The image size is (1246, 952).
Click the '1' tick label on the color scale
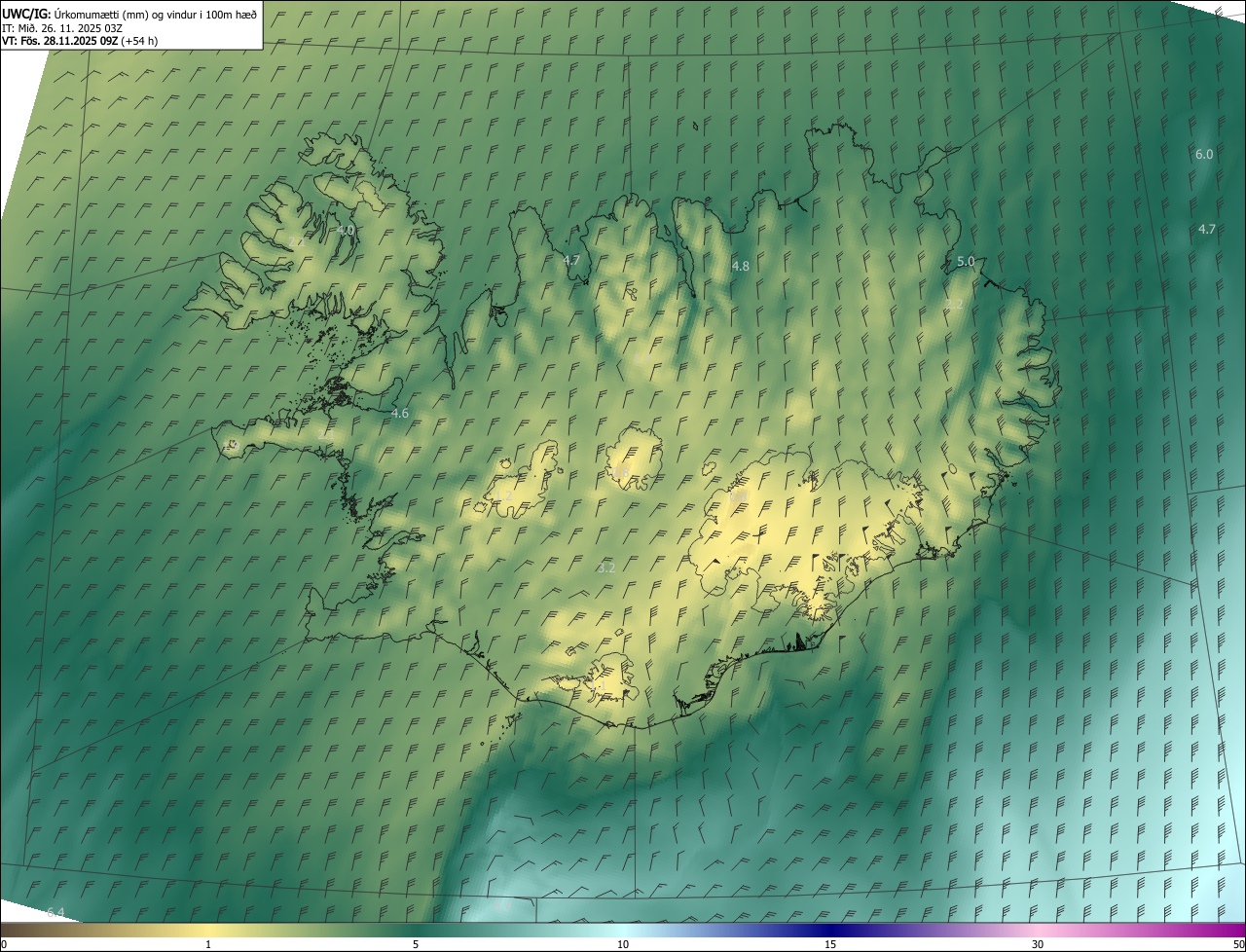click(x=208, y=944)
